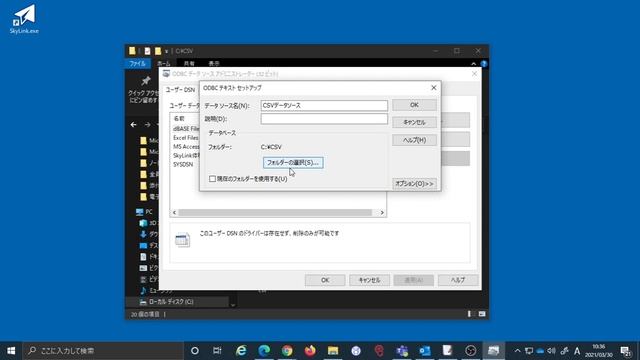Click フォルダーの選択(S)... button
The width and height of the screenshot is (640, 360).
[293, 162]
